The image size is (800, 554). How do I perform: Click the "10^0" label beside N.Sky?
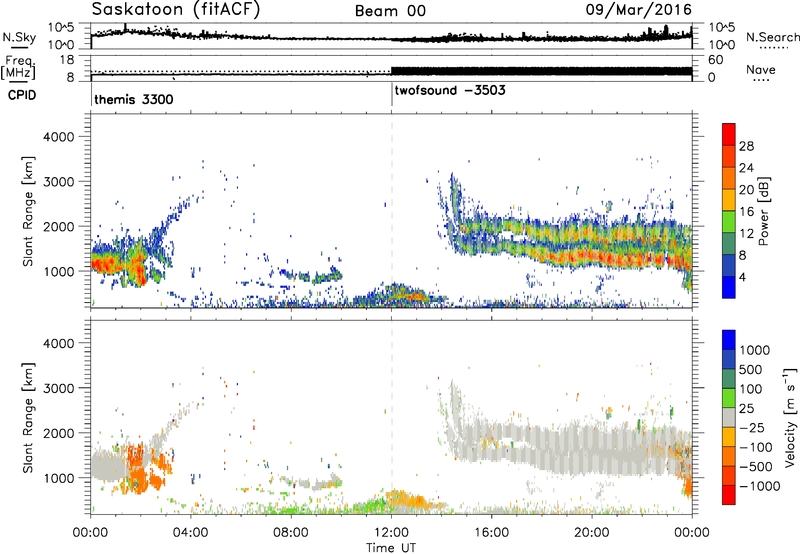coord(61,45)
